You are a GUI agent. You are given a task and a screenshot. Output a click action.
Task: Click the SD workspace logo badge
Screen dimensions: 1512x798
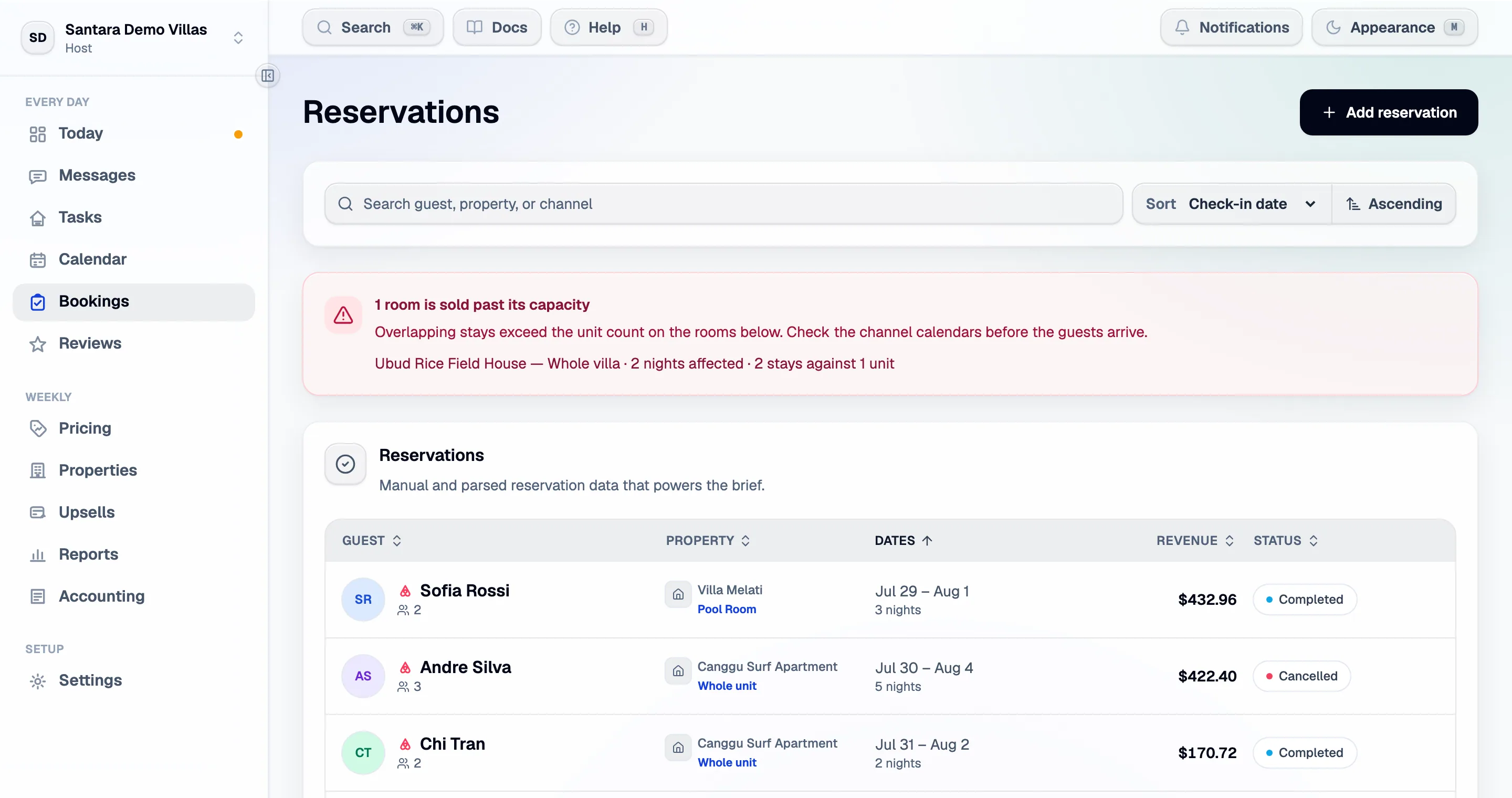click(38, 38)
